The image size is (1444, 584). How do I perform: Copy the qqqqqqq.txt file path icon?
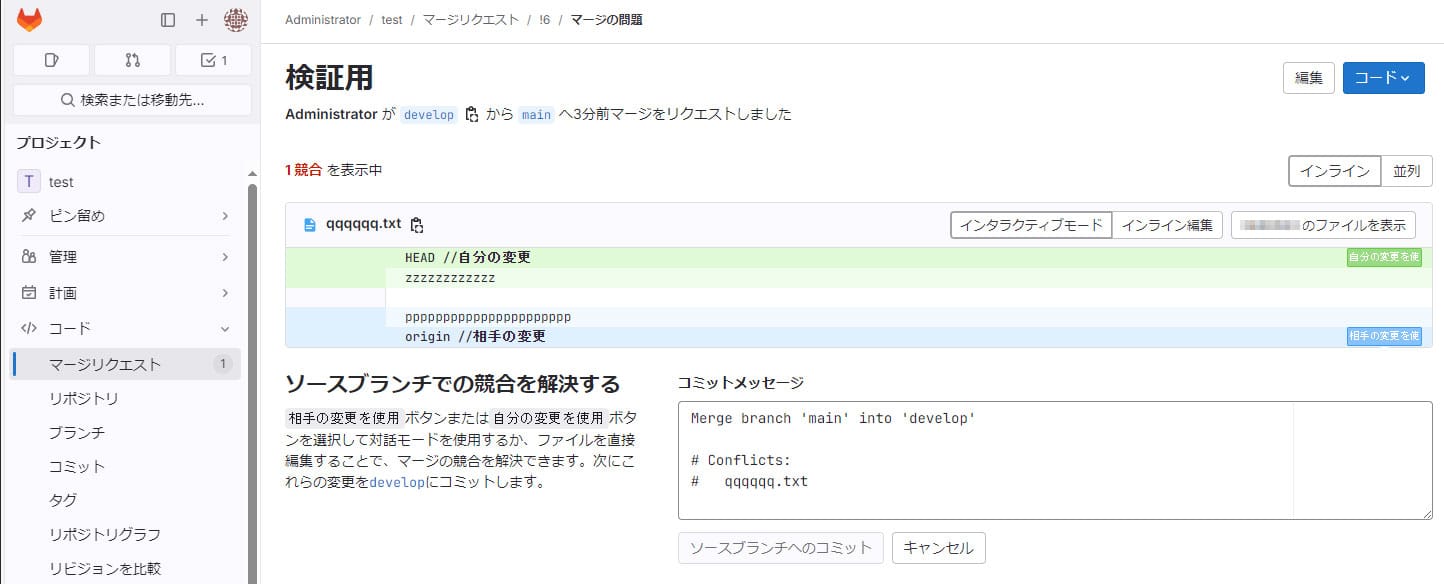point(417,224)
